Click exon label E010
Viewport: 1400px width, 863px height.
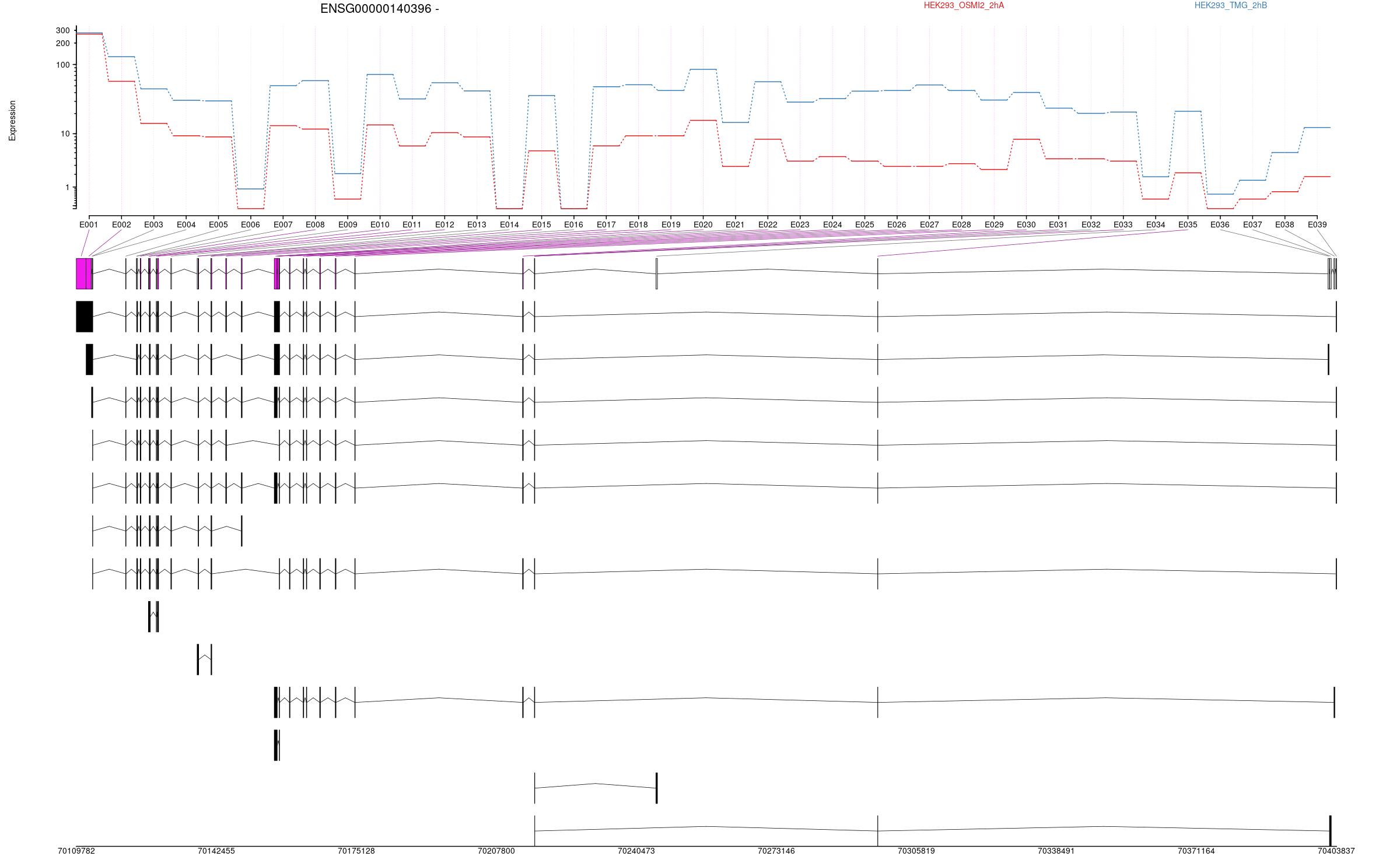[380, 224]
